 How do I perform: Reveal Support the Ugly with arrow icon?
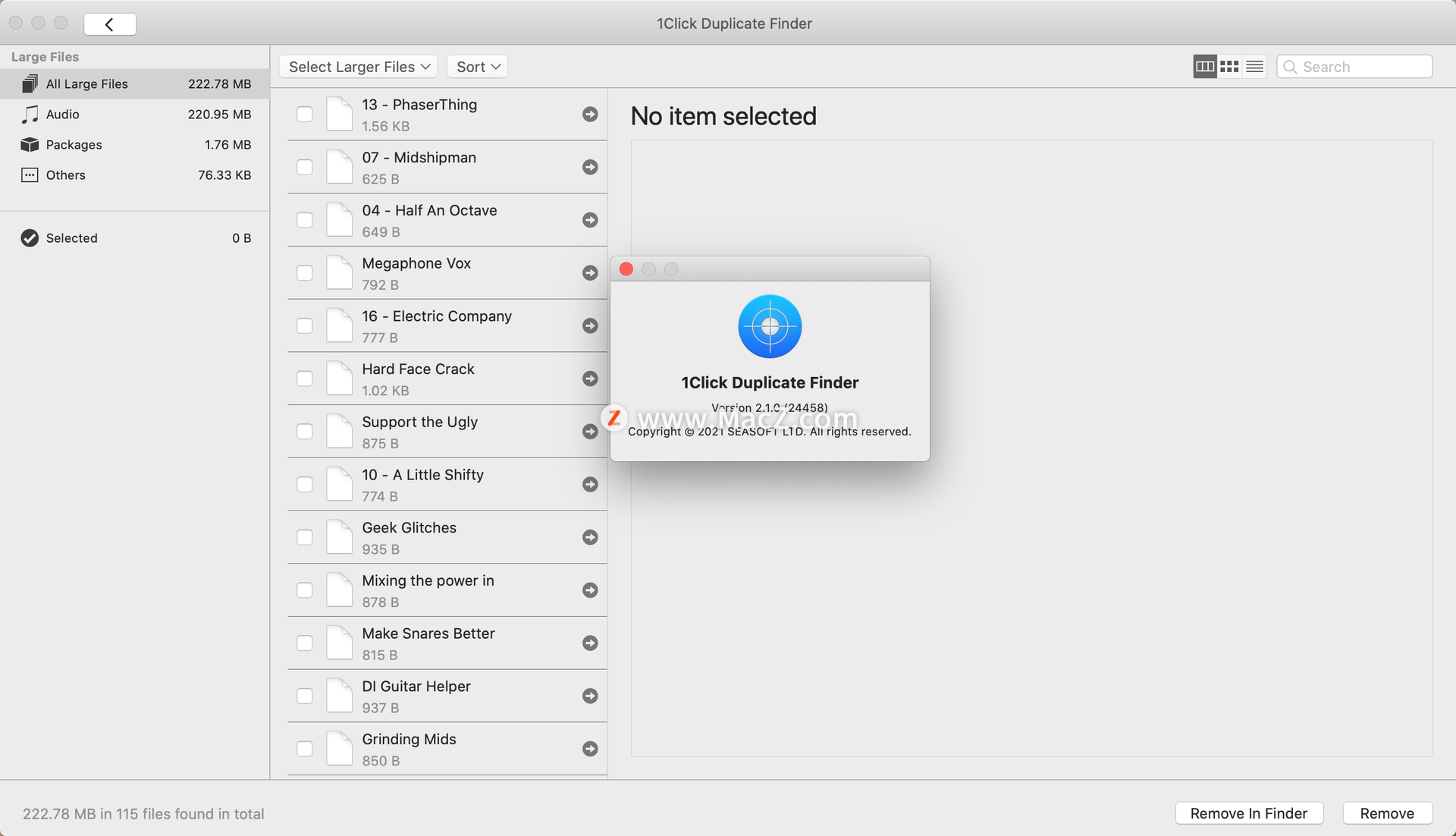tap(590, 431)
